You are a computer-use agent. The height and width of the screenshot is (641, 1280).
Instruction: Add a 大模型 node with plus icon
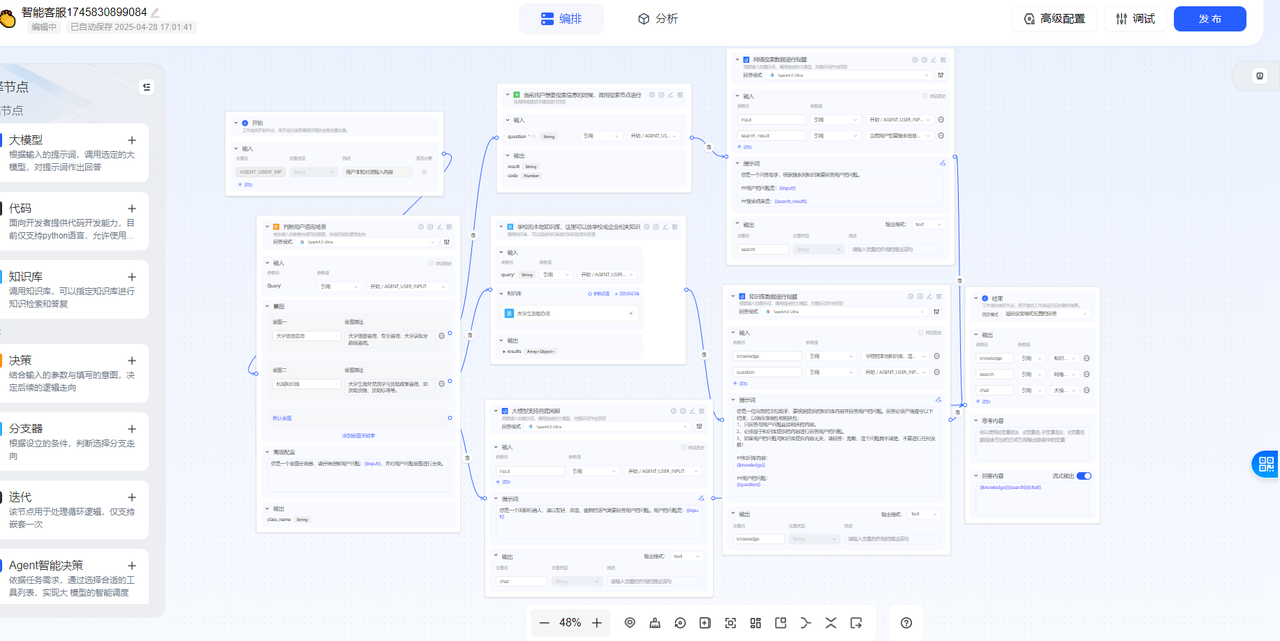[131, 140]
